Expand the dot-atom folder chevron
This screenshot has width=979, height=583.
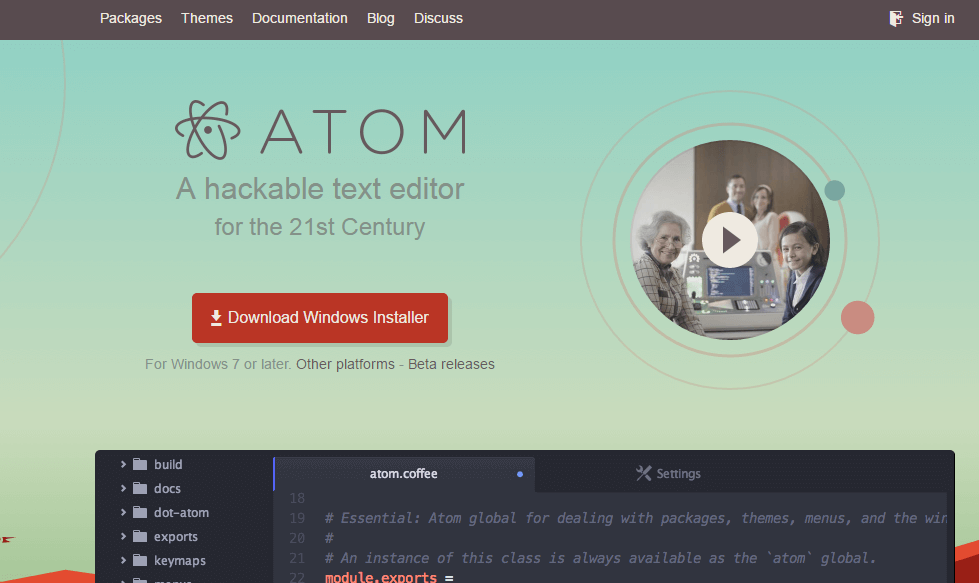coord(123,512)
